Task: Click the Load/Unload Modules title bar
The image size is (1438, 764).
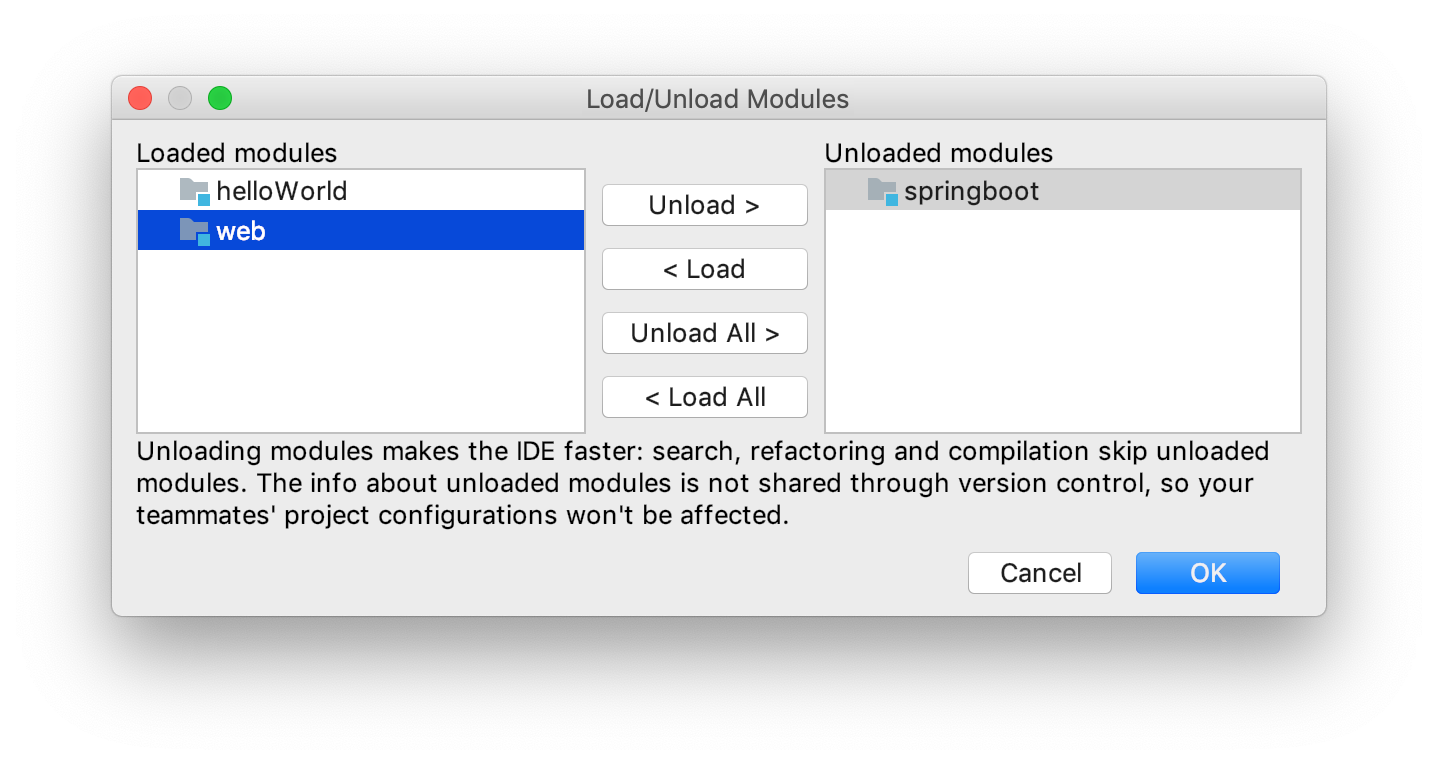Action: tap(718, 99)
